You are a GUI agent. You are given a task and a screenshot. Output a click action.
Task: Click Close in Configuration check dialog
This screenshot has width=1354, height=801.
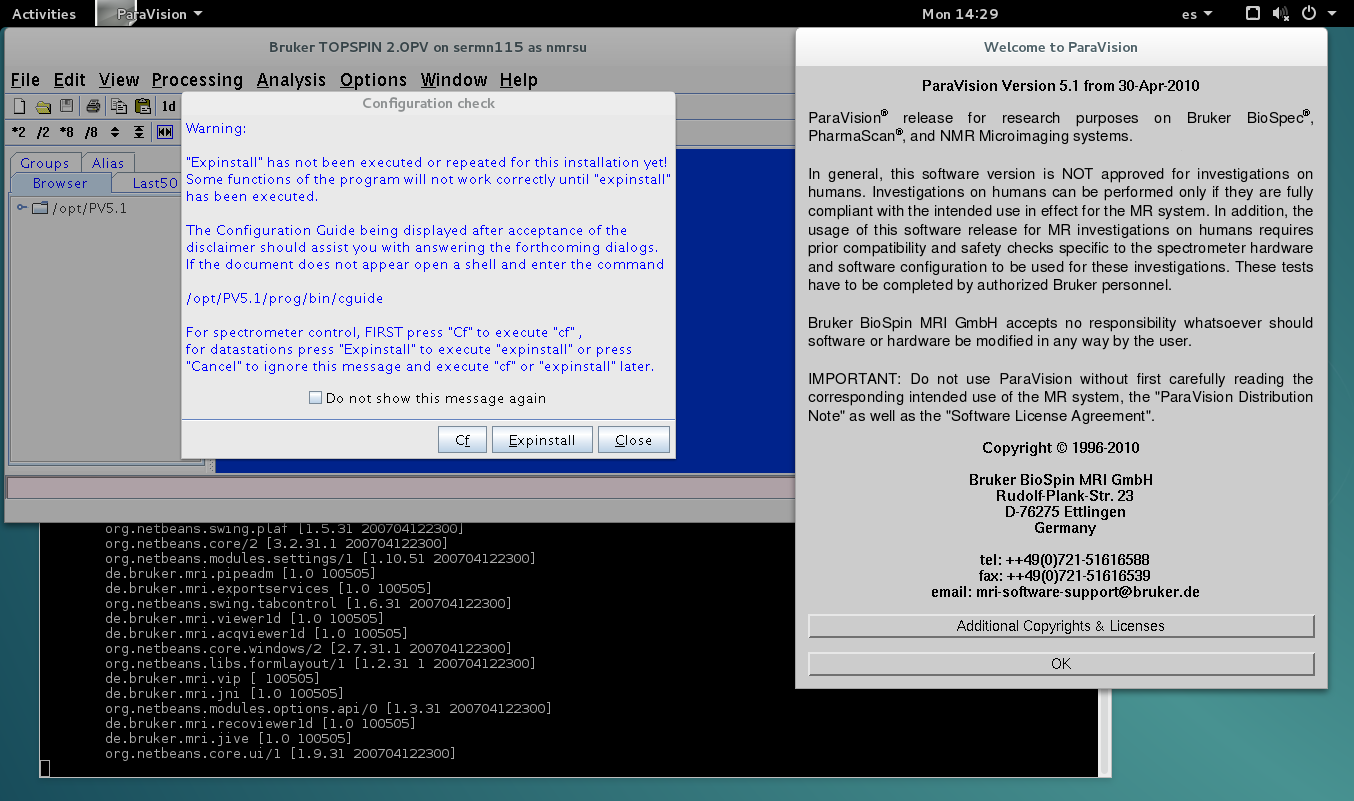tap(634, 440)
